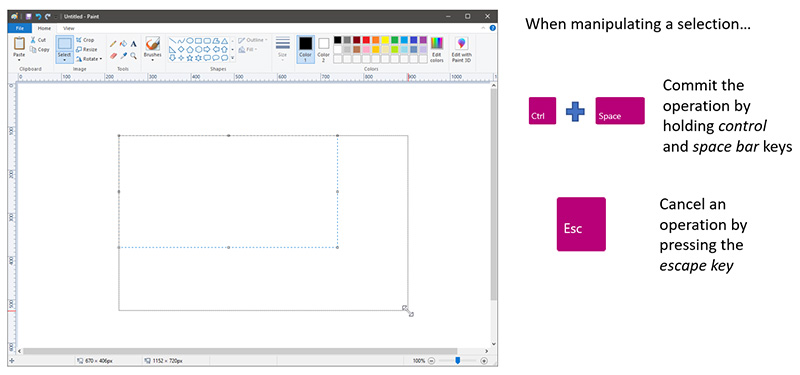The image size is (800, 375).
Task: Expand the Brushes dropdown
Action: coord(152,60)
